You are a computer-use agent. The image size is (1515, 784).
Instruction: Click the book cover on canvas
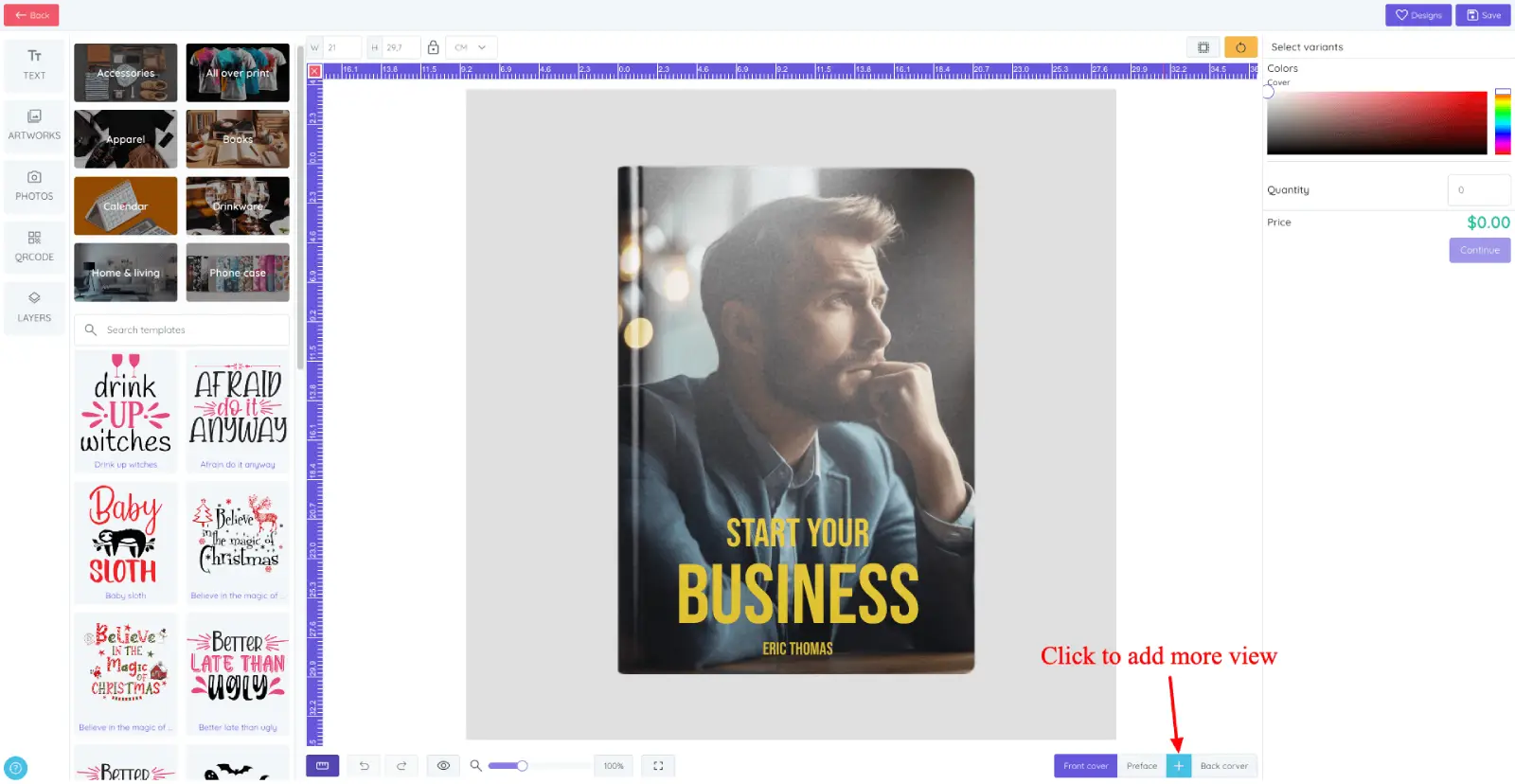pyautogui.click(x=796, y=421)
